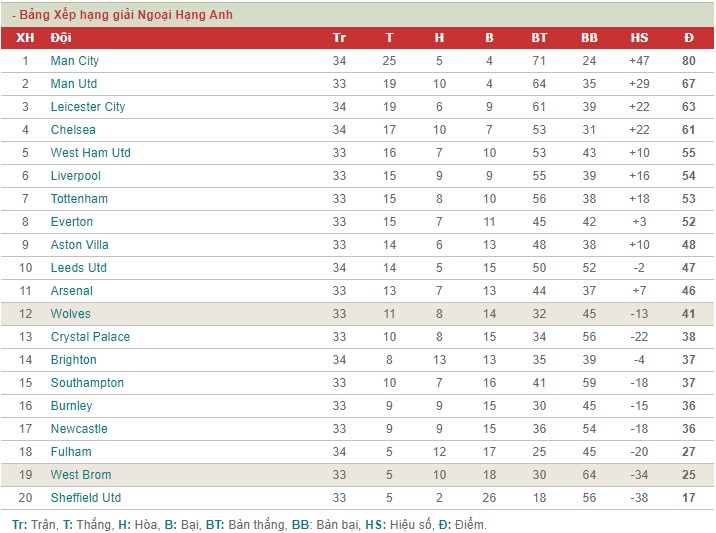
Task: Open the Arsenal team link
Action: [72, 290]
